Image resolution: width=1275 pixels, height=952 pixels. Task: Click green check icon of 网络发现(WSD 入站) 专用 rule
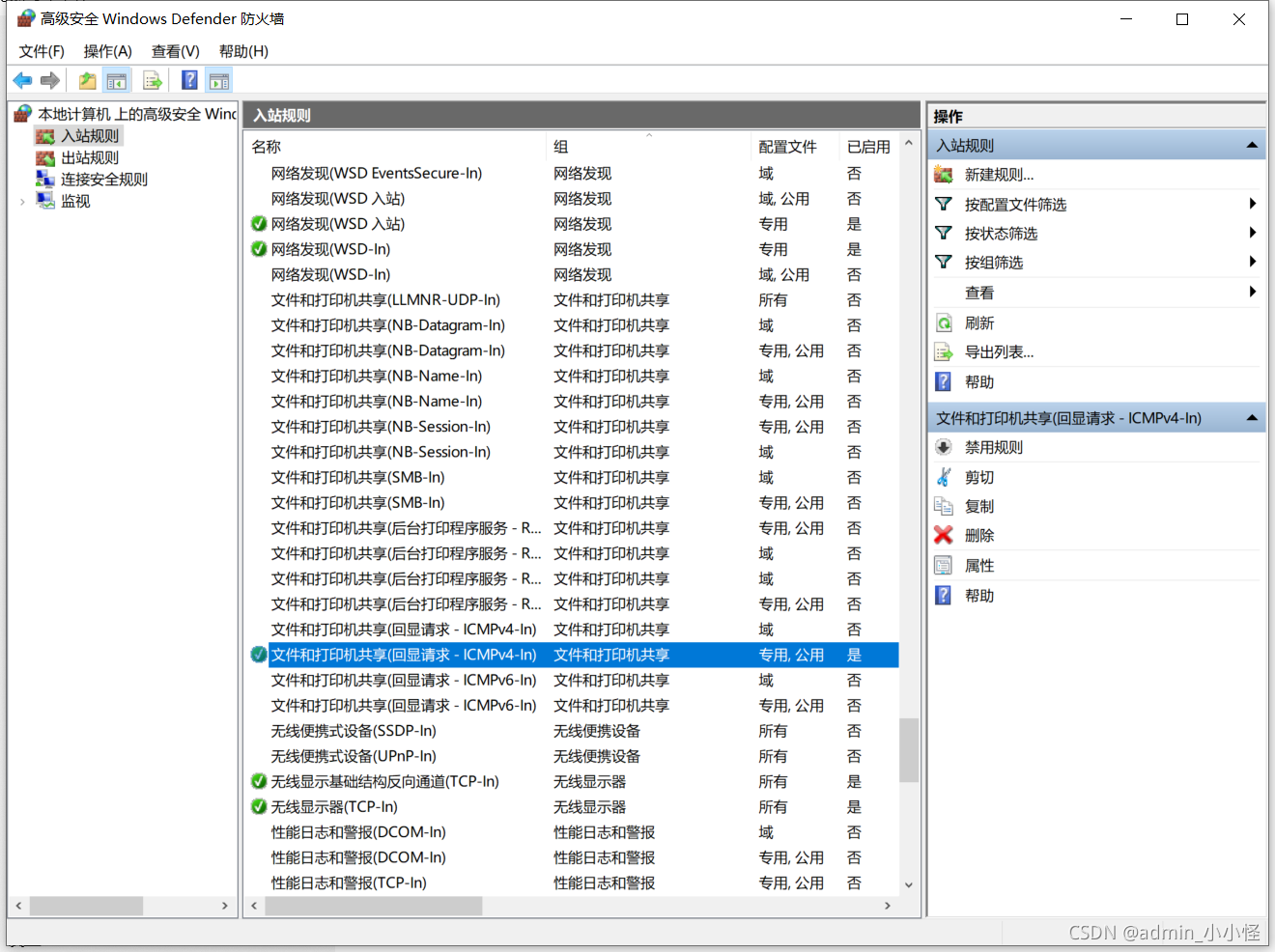click(259, 224)
